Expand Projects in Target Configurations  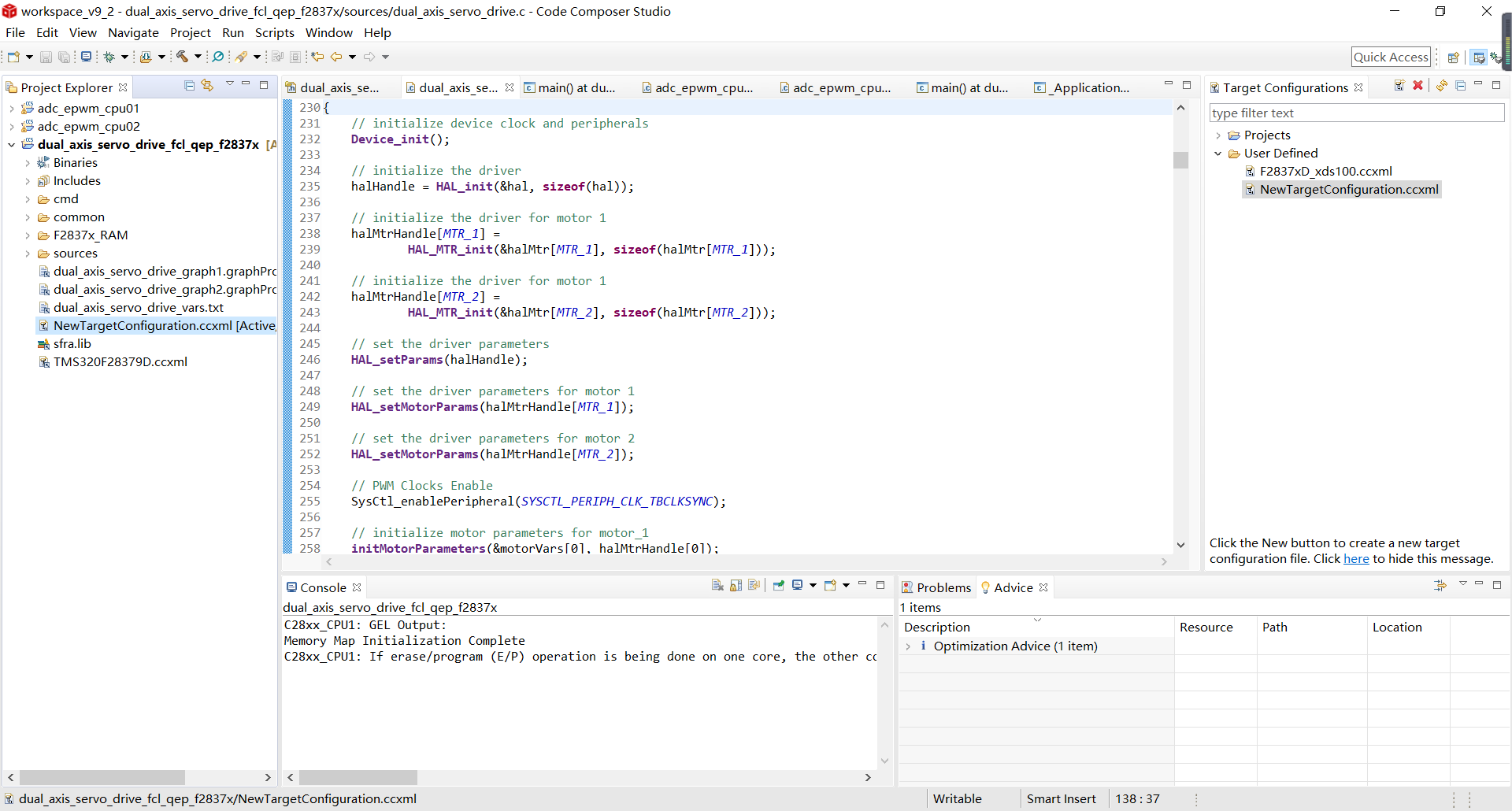(x=1218, y=135)
